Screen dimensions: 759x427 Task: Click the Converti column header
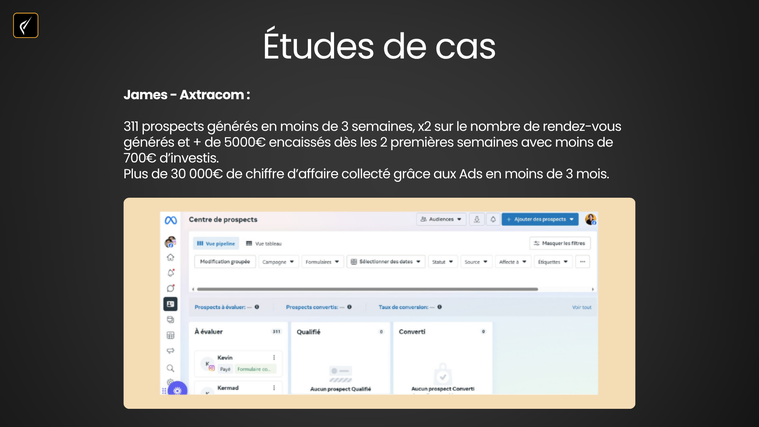[x=412, y=332]
